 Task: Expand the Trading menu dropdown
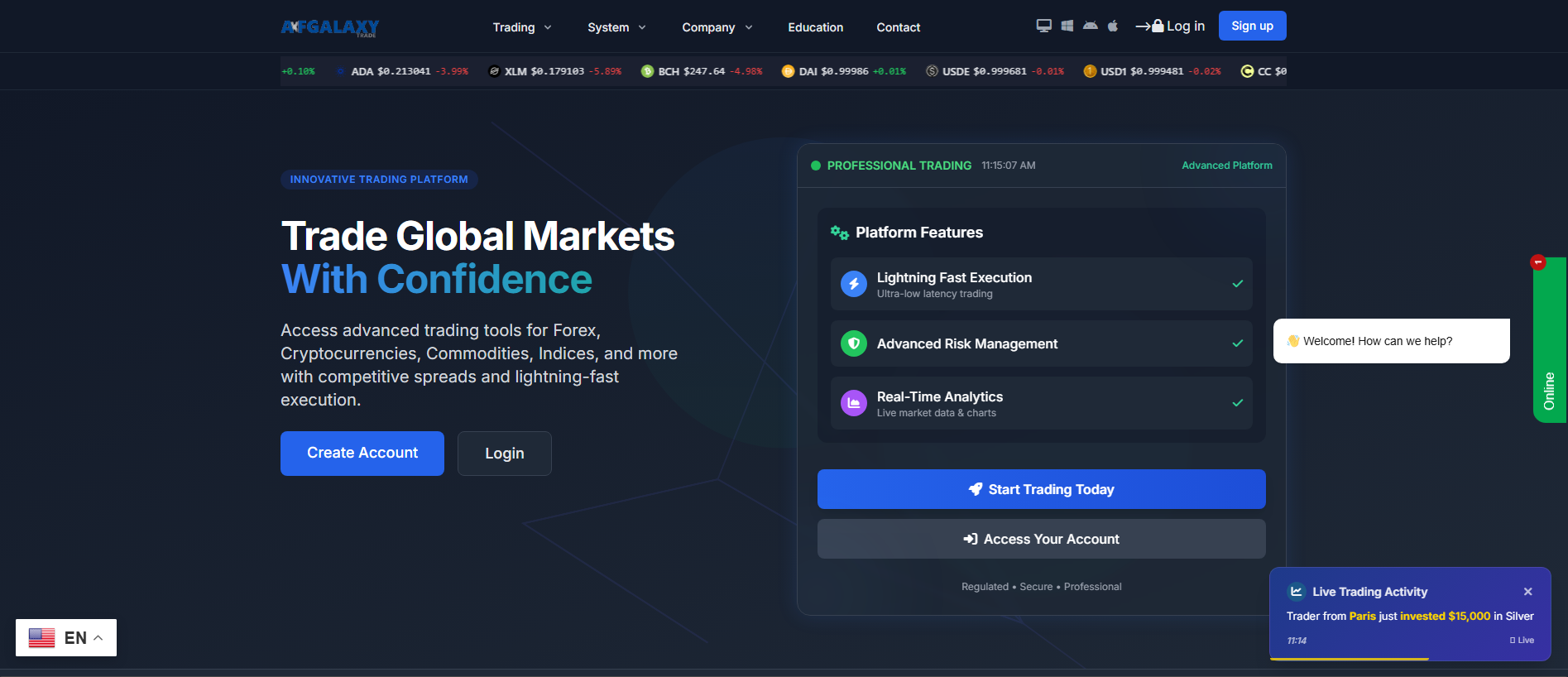tap(522, 27)
